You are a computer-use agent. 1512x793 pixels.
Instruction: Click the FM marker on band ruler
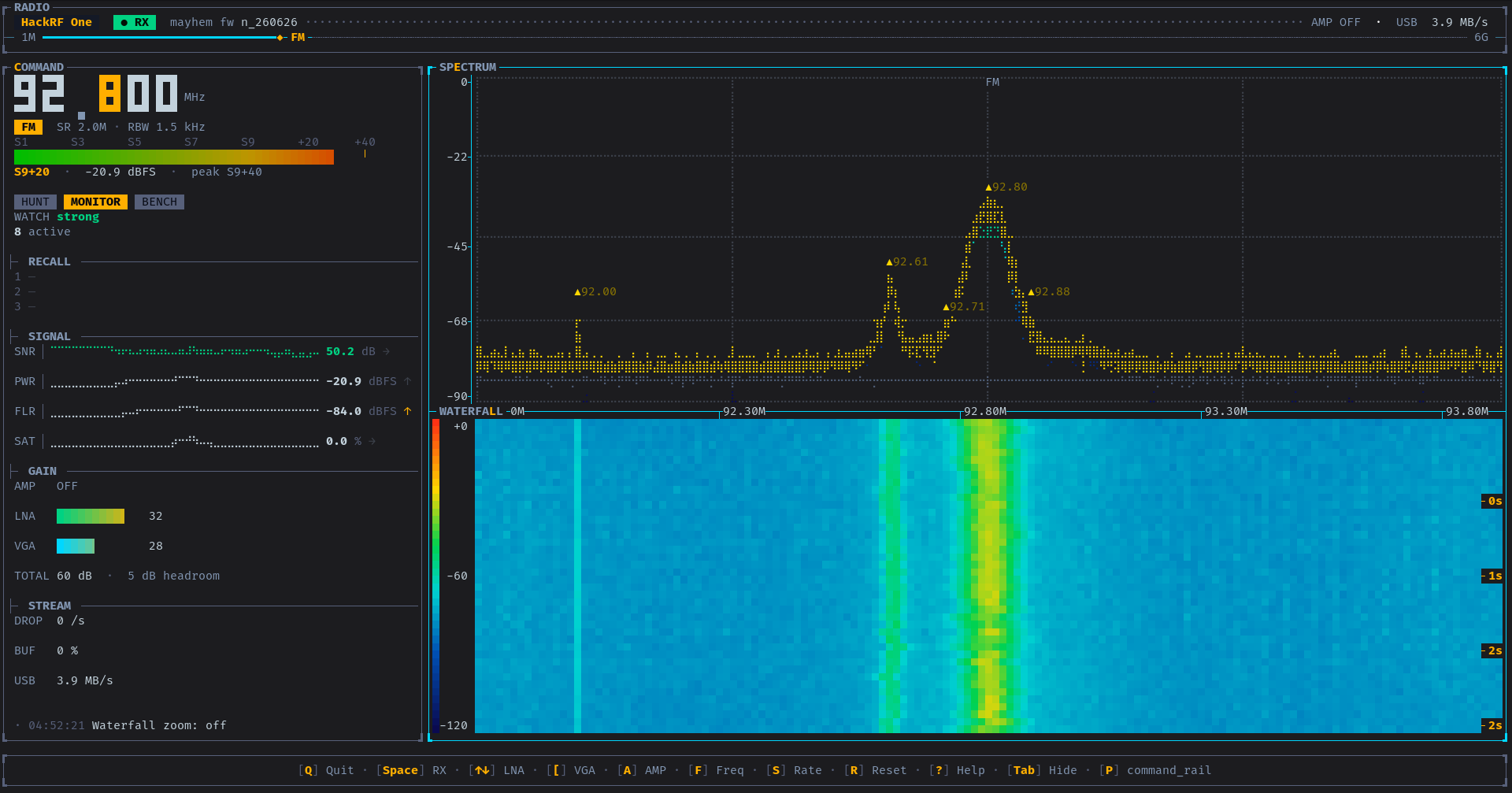[298, 37]
